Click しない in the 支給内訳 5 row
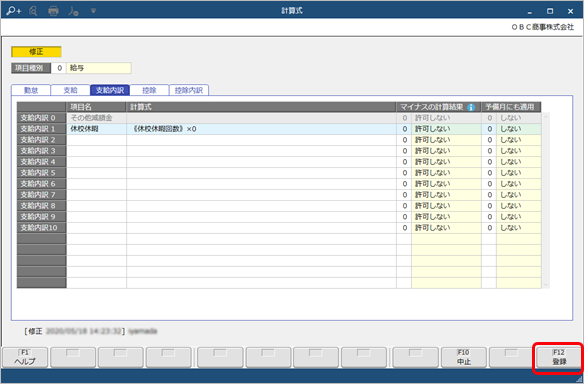Image resolution: width=584 pixels, height=384 pixels. point(518,173)
